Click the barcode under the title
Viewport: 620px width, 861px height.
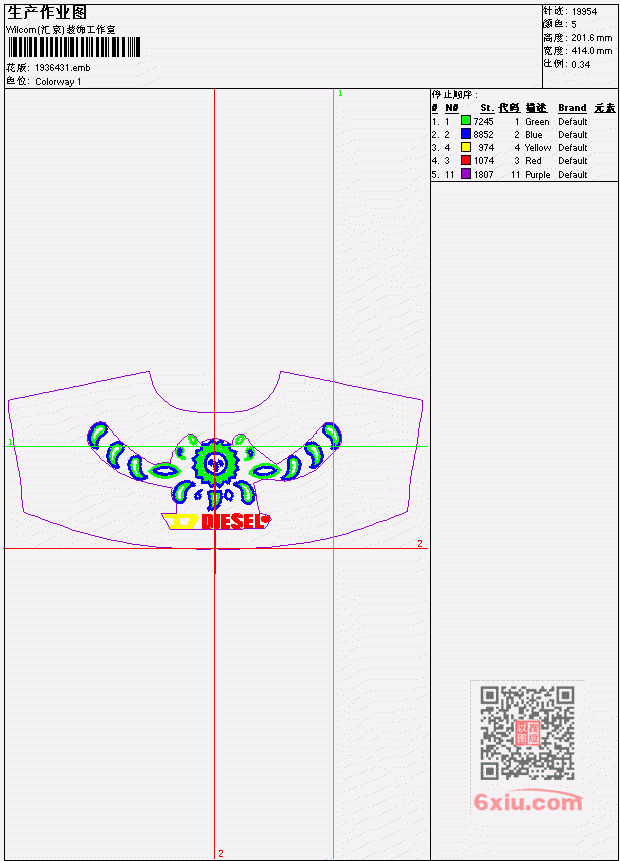point(74,48)
